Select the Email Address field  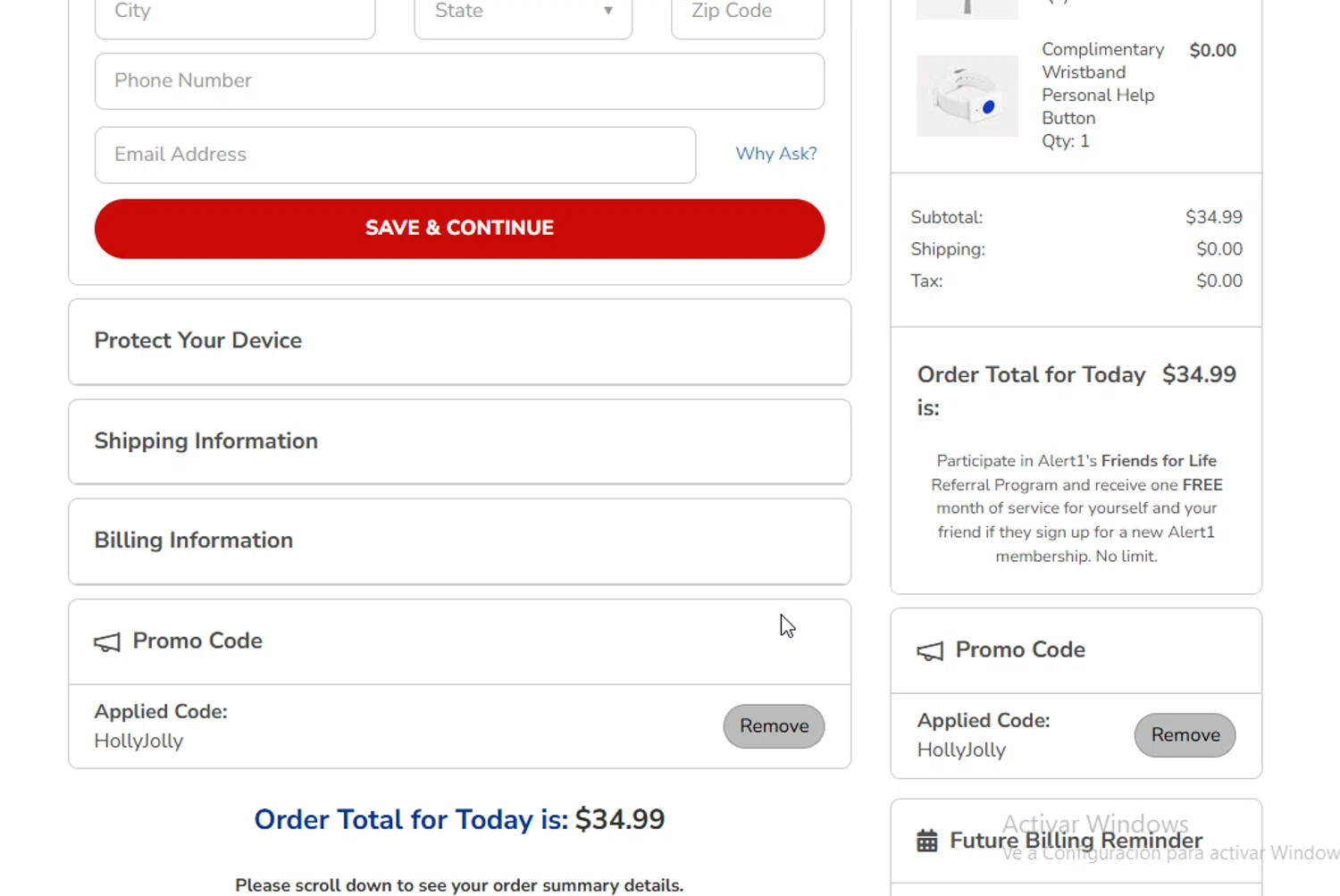[x=395, y=155]
